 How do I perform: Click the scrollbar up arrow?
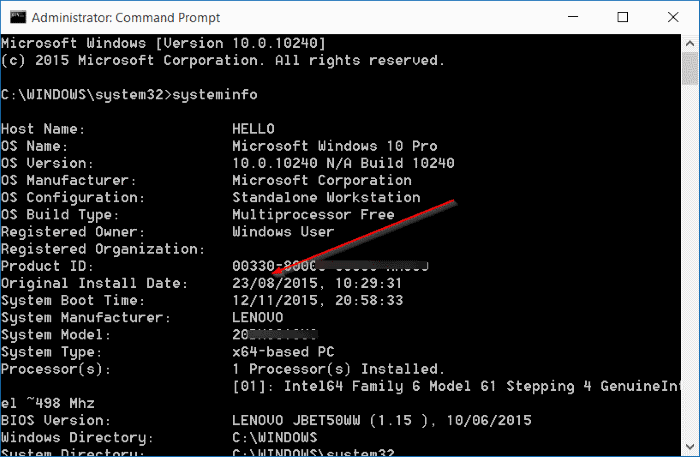(690, 43)
